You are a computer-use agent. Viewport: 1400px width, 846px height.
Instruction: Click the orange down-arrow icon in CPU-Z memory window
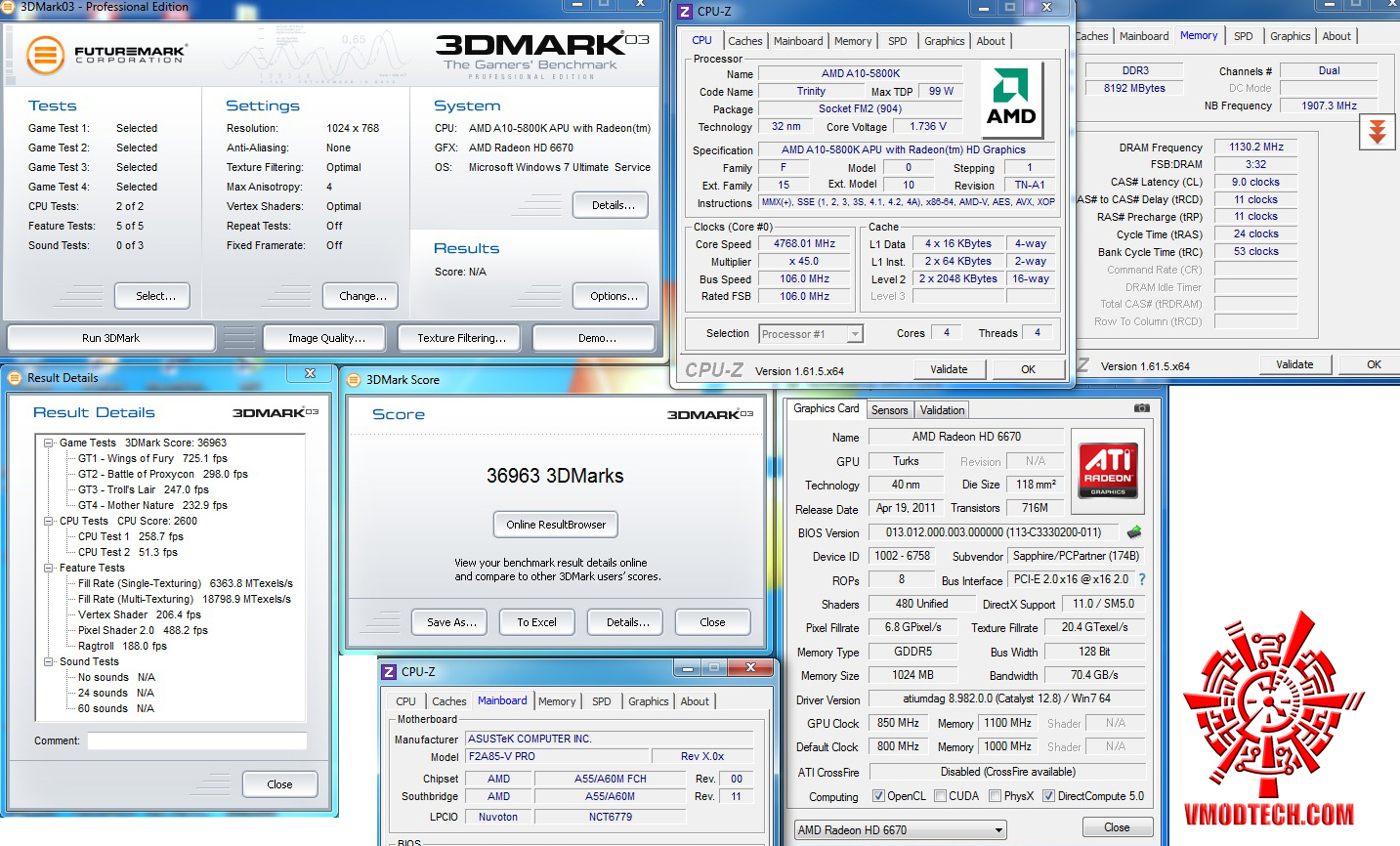pos(1378,132)
